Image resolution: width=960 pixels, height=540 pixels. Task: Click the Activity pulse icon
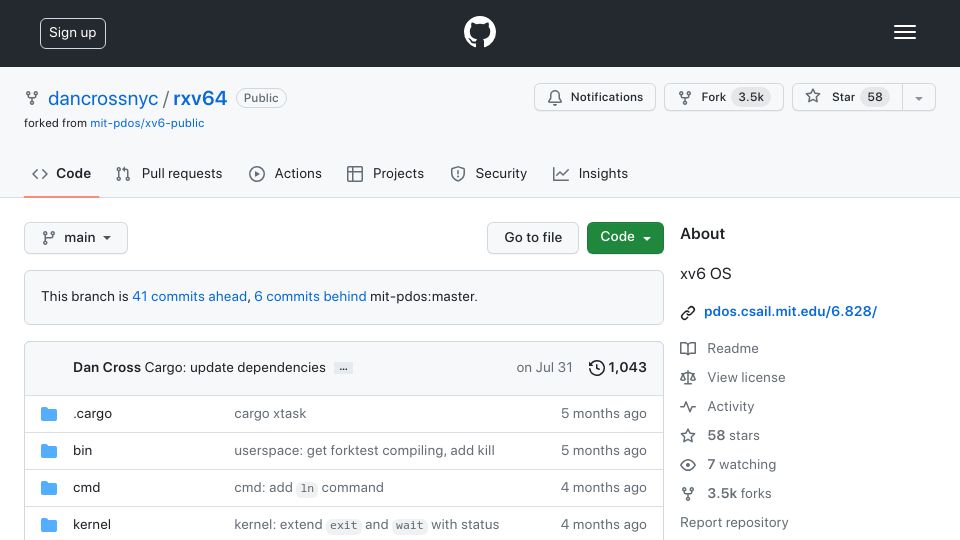pyautogui.click(x=688, y=407)
